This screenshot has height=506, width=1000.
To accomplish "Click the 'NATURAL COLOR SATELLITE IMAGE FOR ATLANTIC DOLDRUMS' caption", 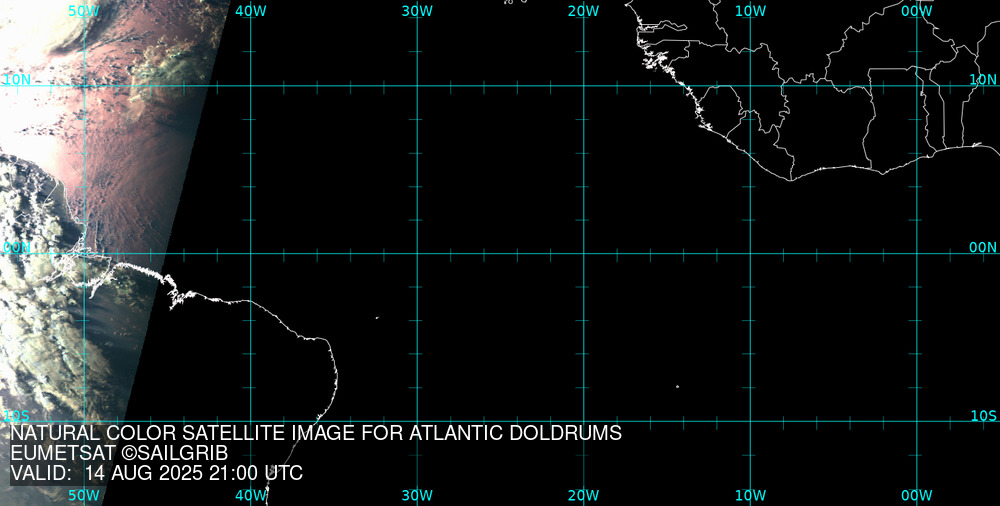I will (x=316, y=433).
